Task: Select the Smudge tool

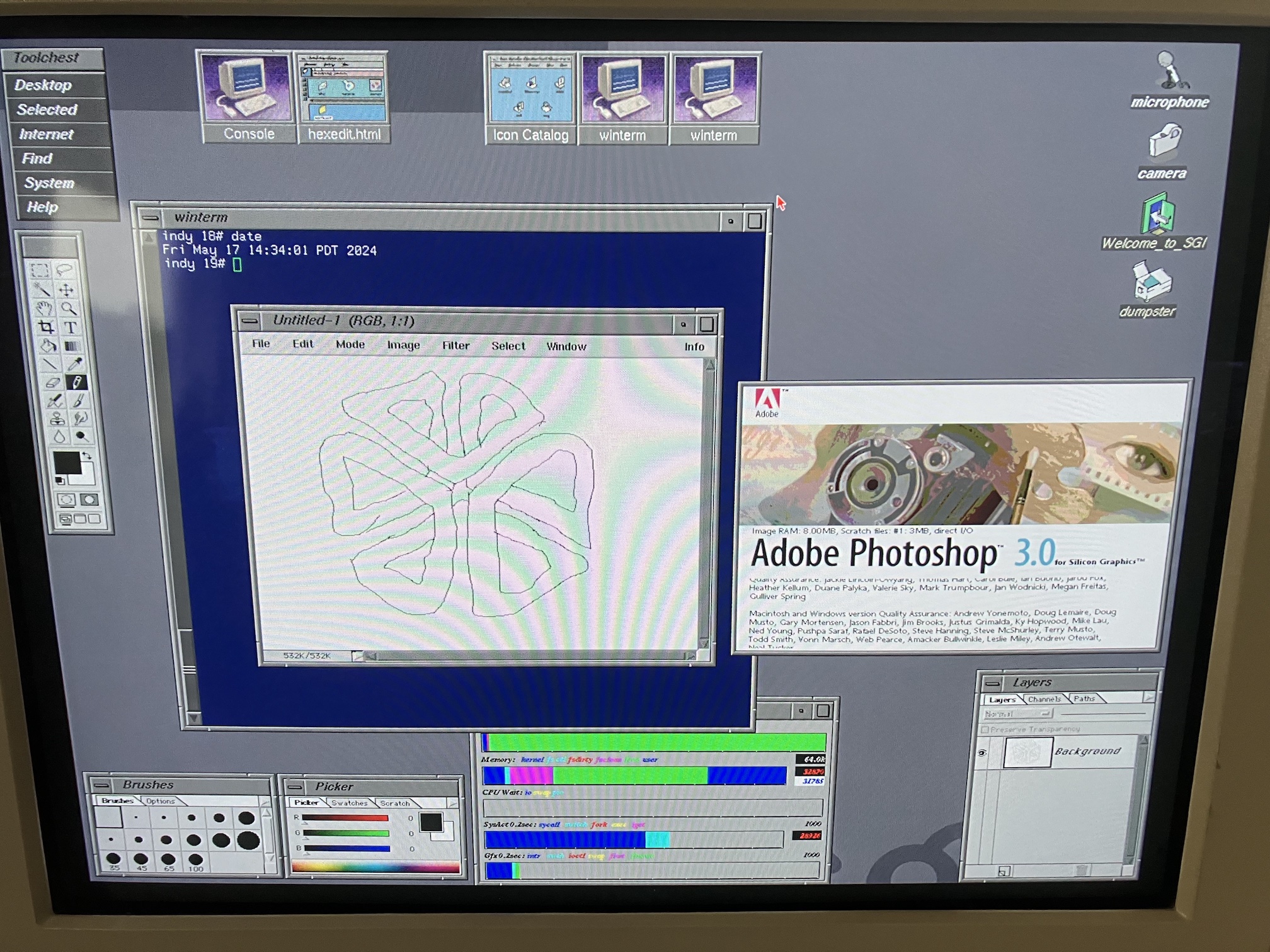Action: tap(80, 418)
